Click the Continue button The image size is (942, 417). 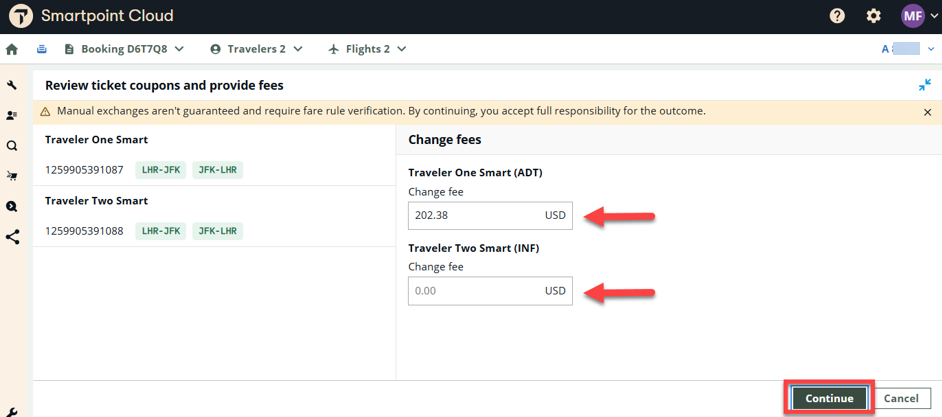(829, 398)
